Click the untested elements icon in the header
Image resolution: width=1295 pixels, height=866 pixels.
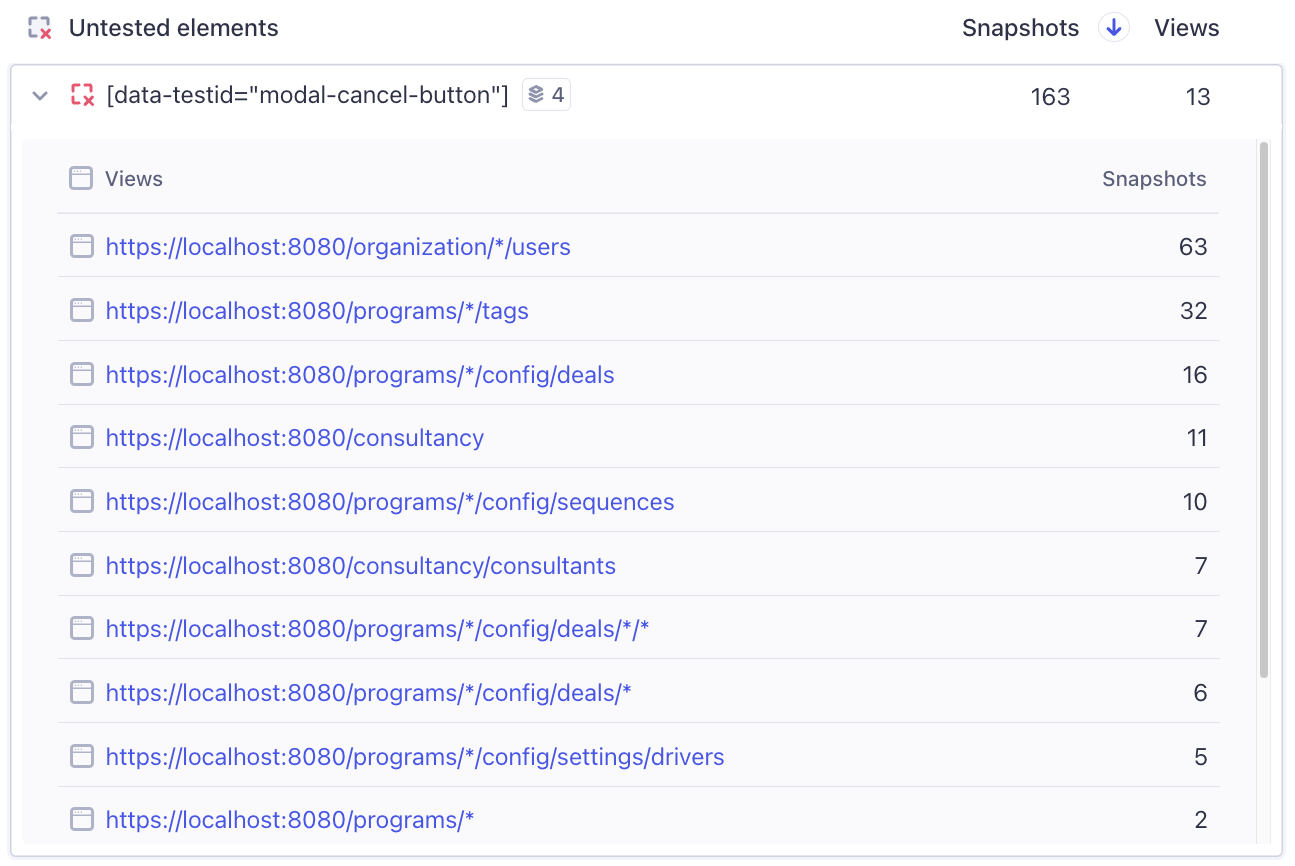40,28
